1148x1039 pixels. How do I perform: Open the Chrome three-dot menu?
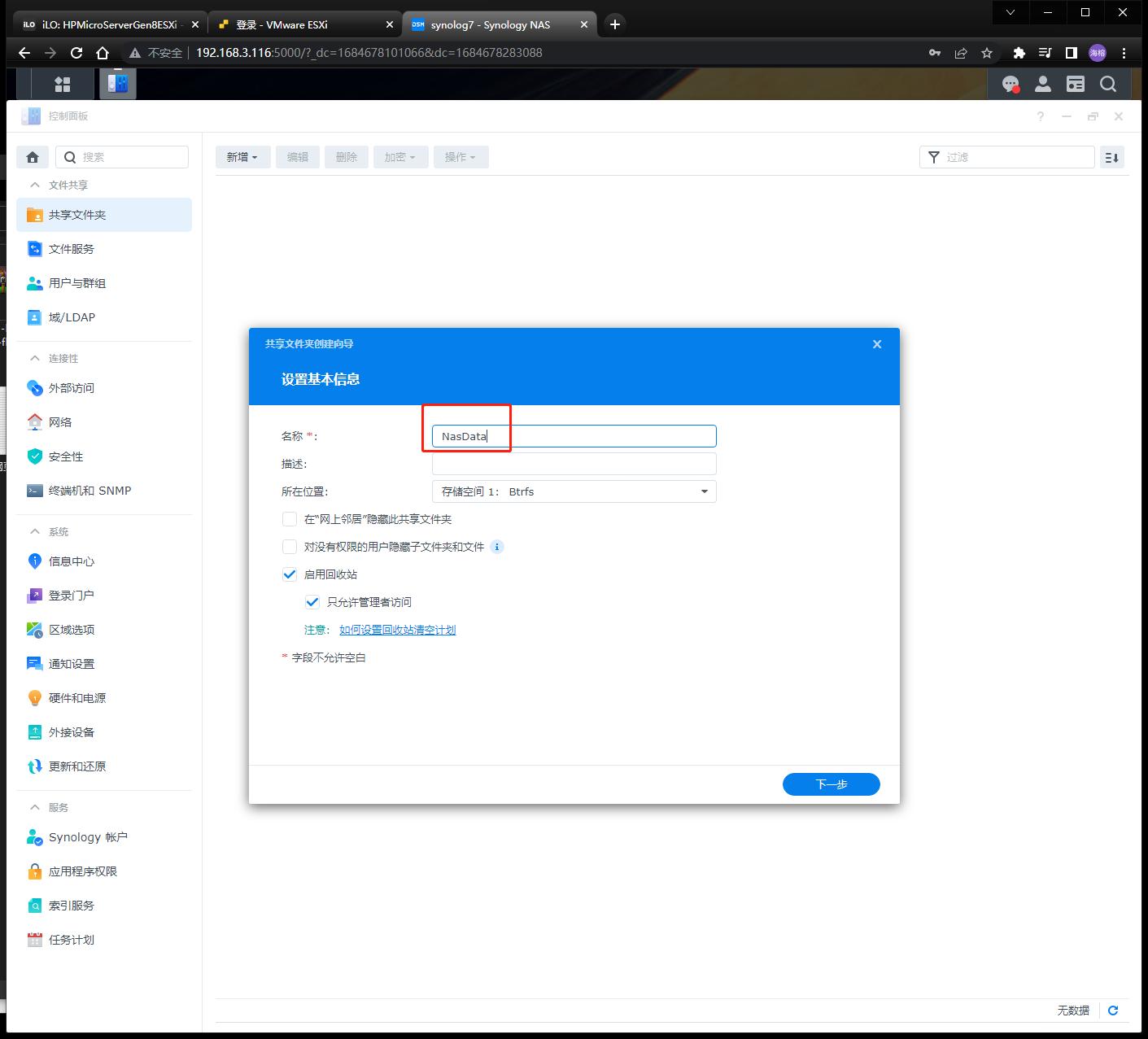point(1124,53)
